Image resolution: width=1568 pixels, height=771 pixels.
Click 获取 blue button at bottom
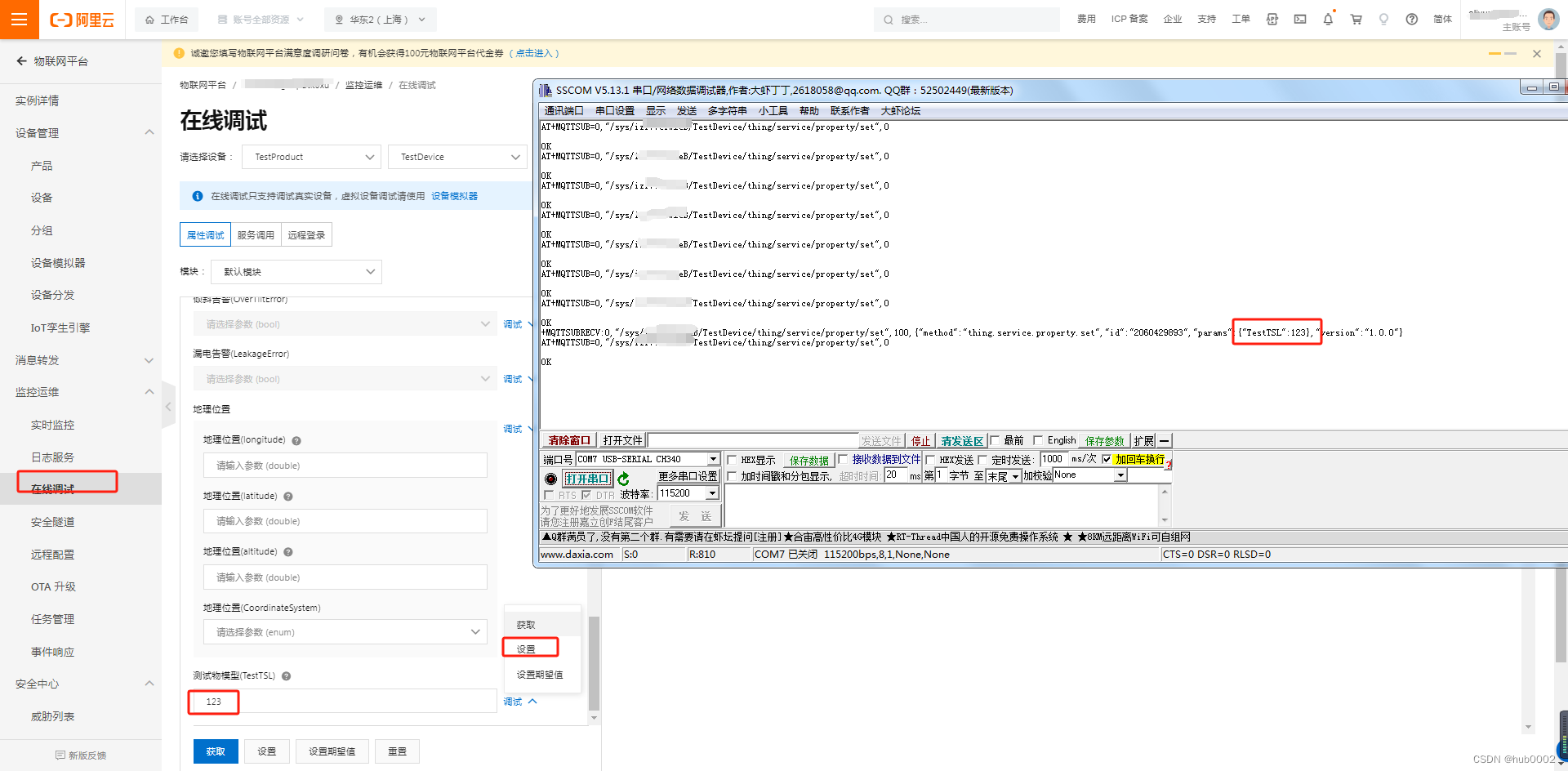pos(216,751)
